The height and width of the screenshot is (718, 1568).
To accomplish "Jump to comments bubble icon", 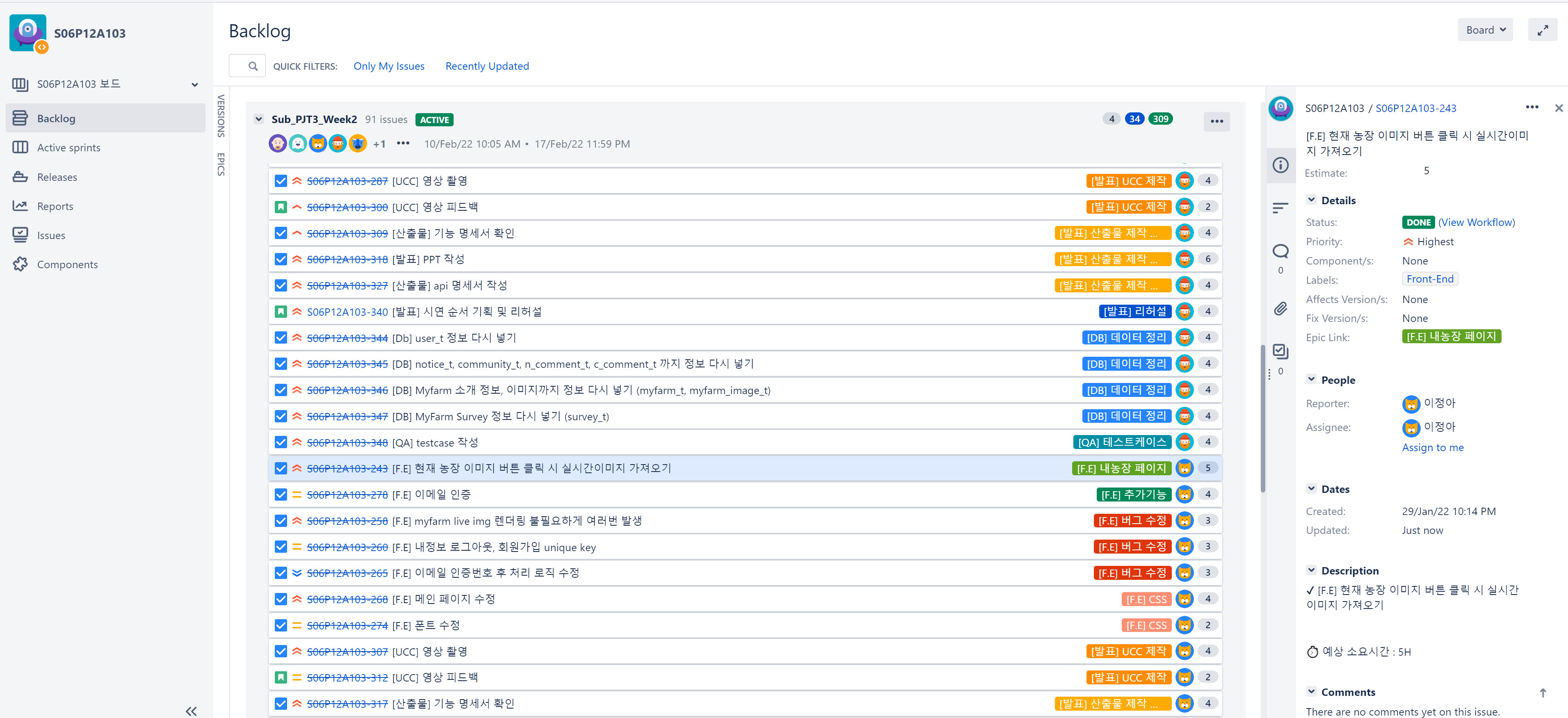I will pyautogui.click(x=1280, y=251).
